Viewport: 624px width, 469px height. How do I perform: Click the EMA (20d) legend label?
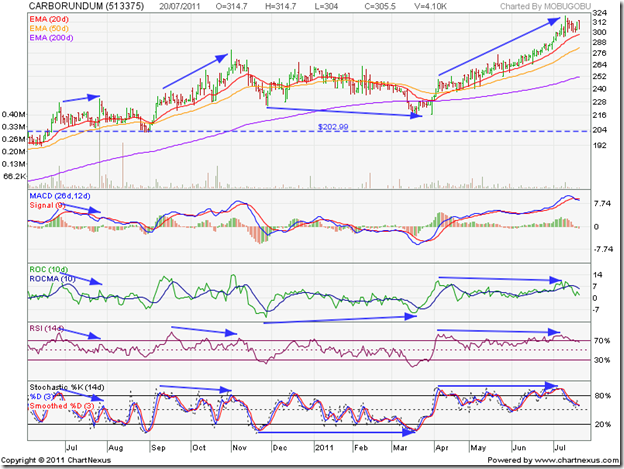49,19
